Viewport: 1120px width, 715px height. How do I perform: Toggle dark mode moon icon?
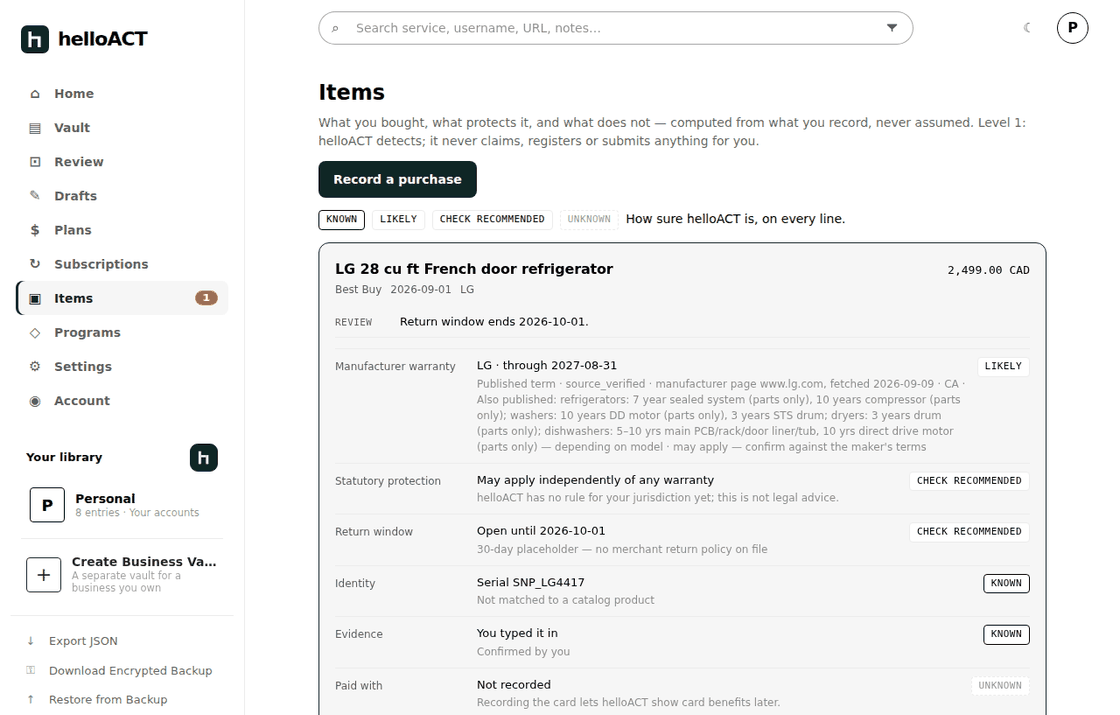tap(1027, 28)
